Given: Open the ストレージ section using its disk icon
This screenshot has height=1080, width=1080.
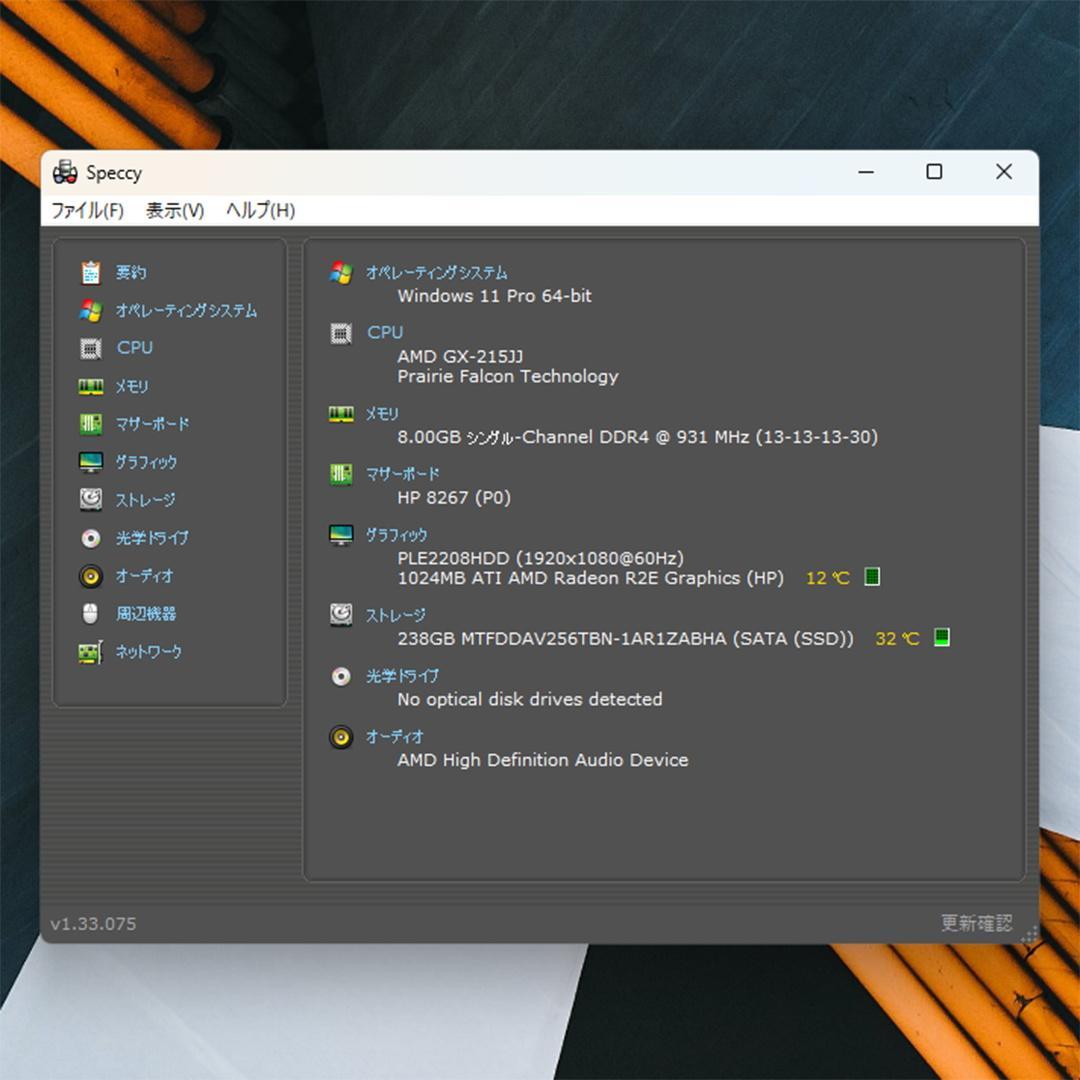Looking at the screenshot, I should [x=91, y=500].
